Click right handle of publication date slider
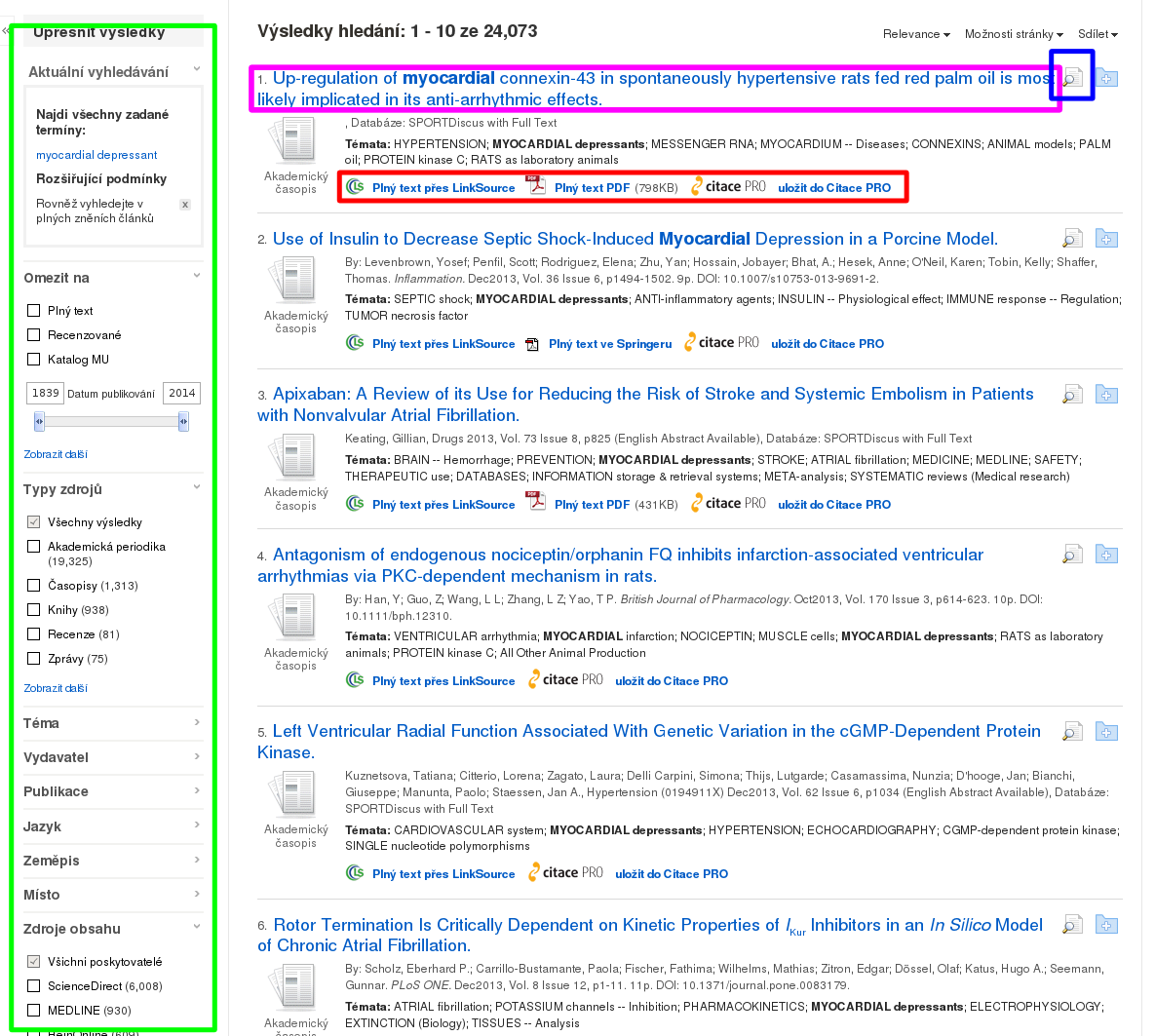This screenshot has height=1036, width=1155. [x=183, y=421]
